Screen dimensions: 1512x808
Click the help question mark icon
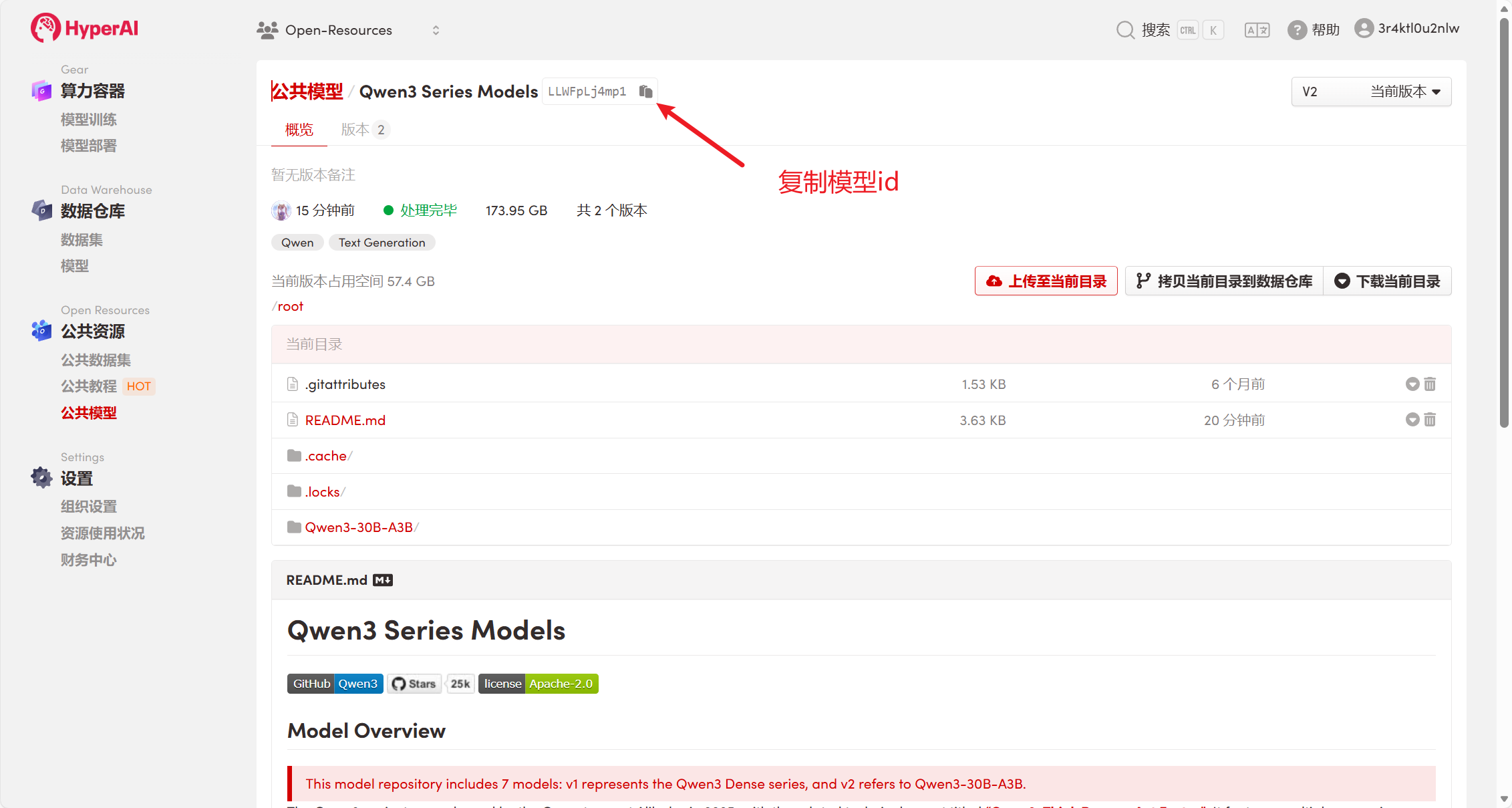[x=1297, y=30]
